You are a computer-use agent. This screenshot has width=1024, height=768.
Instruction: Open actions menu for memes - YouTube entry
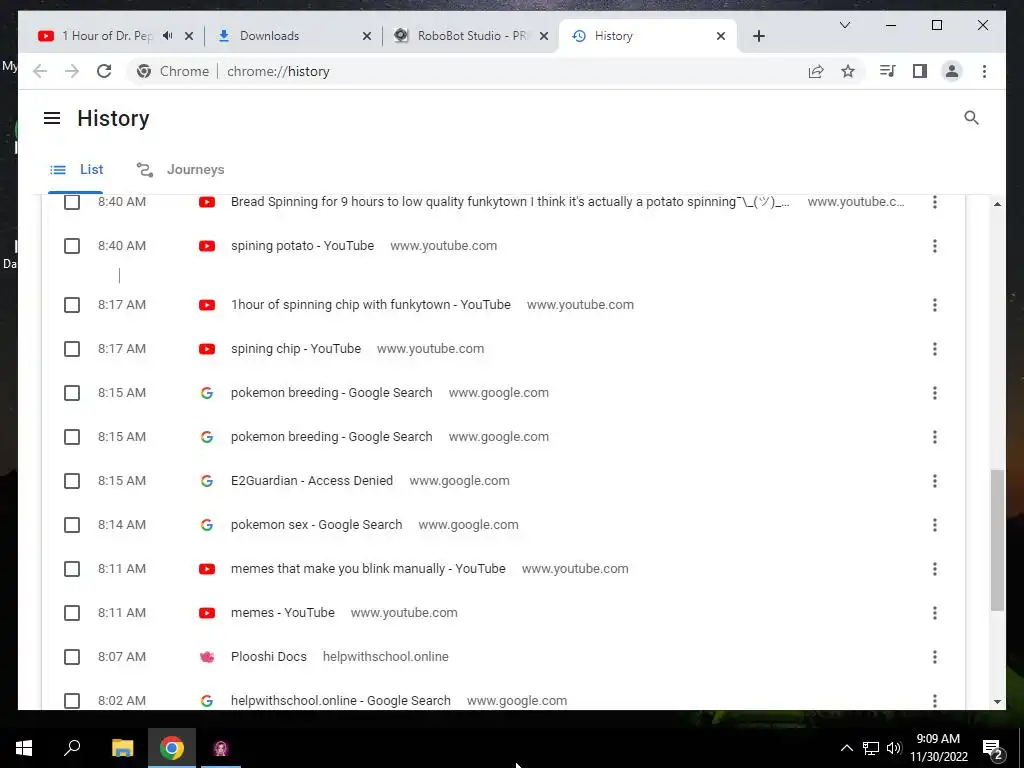(935, 613)
